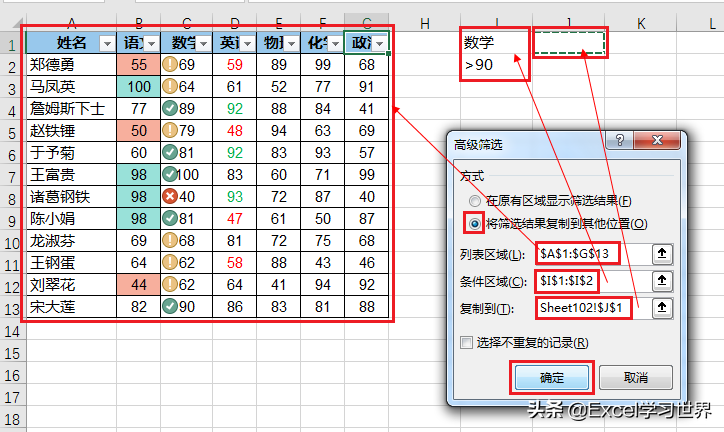Click green check icon in 王富贵 row
Viewport: 724px width, 432px height.
pyautogui.click(x=170, y=174)
